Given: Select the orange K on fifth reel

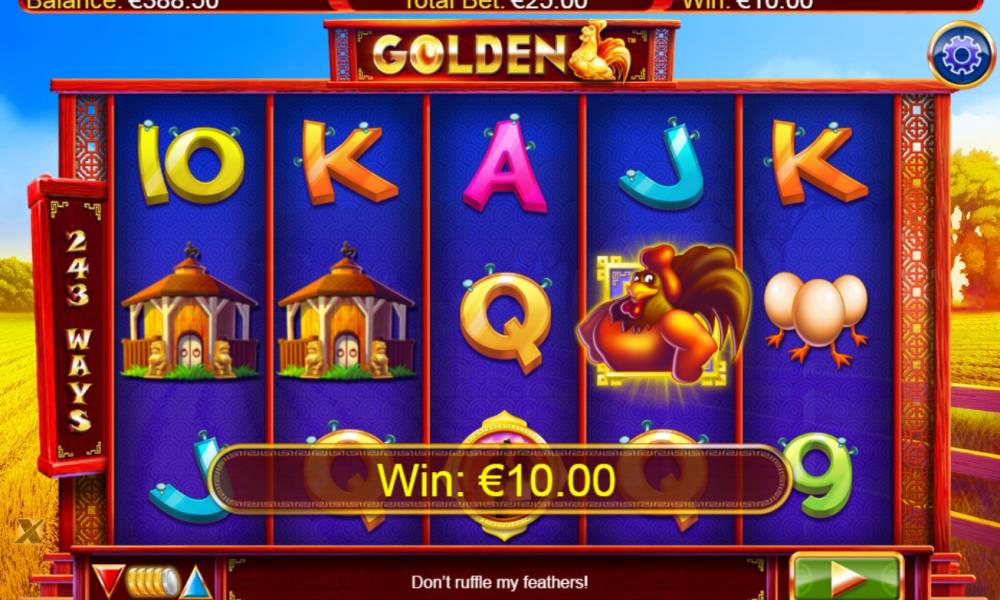Looking at the screenshot, I should click(818, 162).
